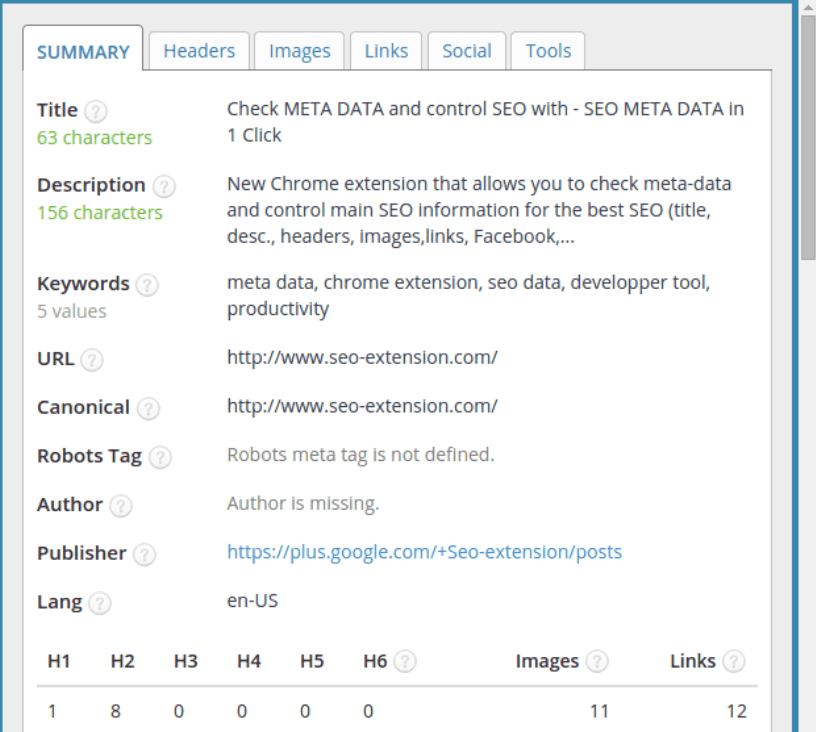Image resolution: width=816 pixels, height=732 pixels.
Task: Select the SUMMARY tab
Action: tap(83, 52)
